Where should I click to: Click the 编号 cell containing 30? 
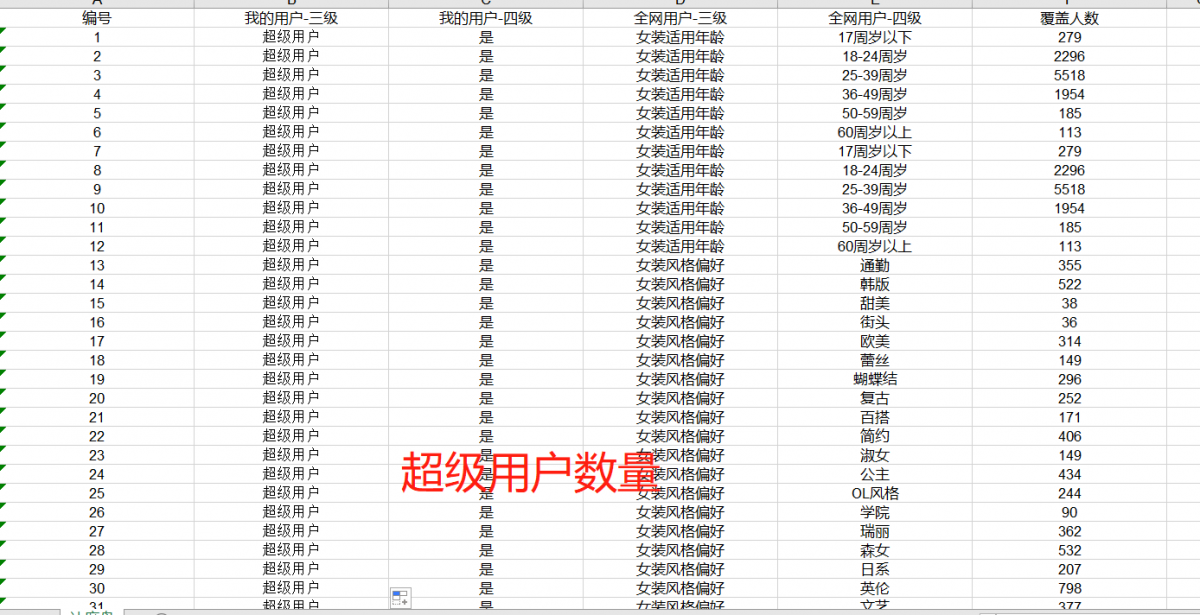click(x=97, y=588)
